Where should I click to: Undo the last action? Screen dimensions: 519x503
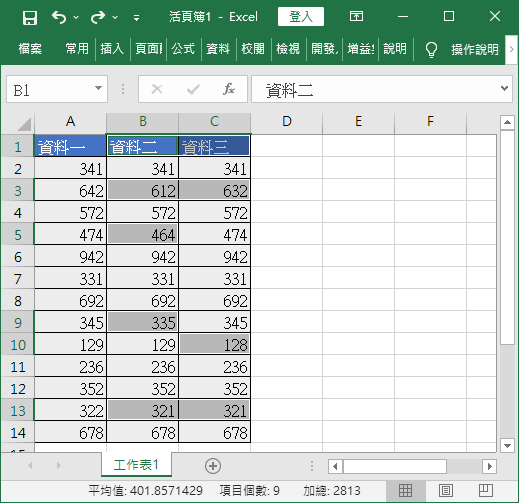point(59,17)
